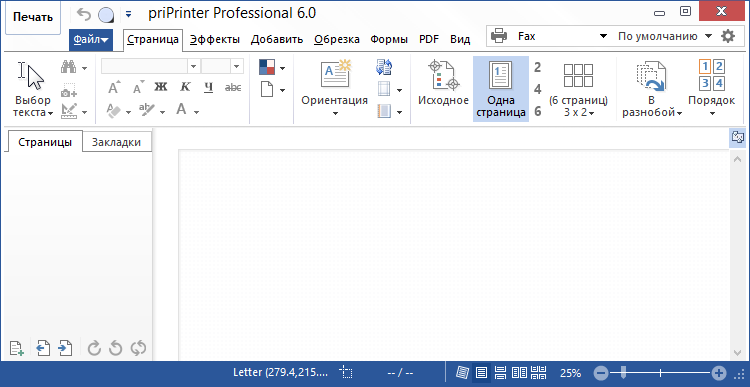This screenshot has height=387, width=750.
Task: Switch to the Формы tab
Action: click(x=389, y=40)
